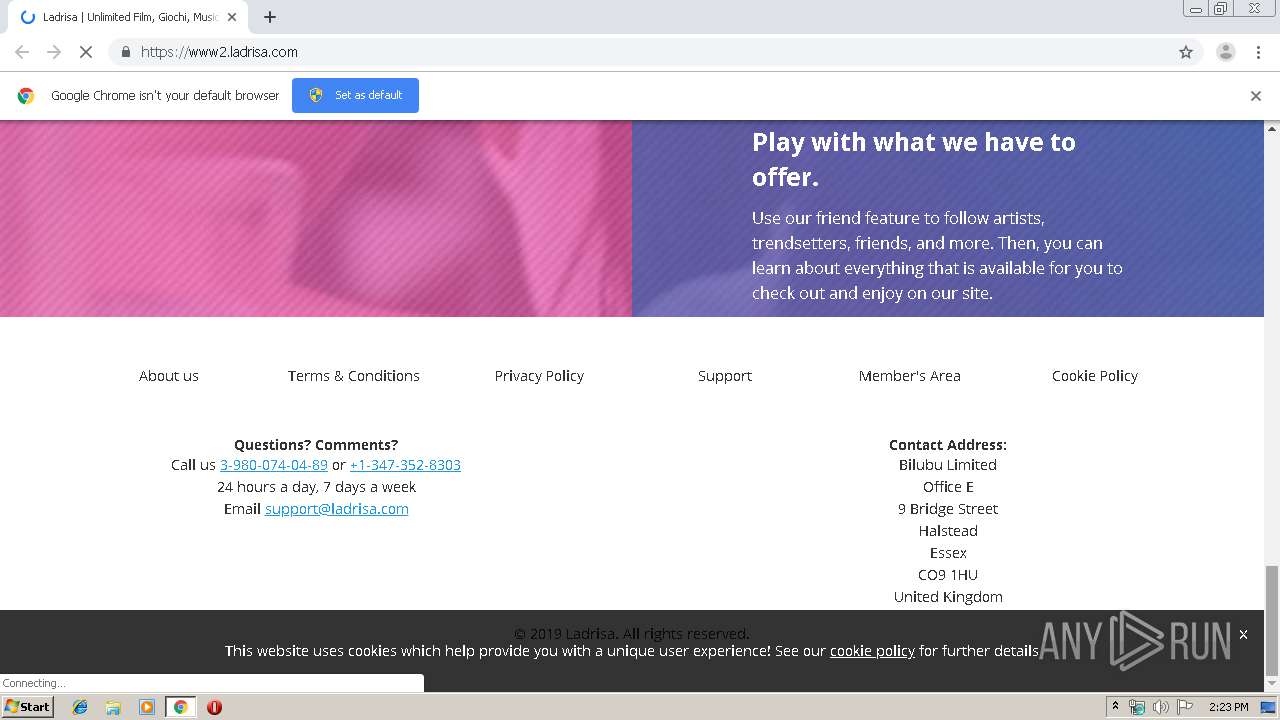Click 'CO9 1HU' postcode text
Screen dimensions: 1280x720
point(948,575)
